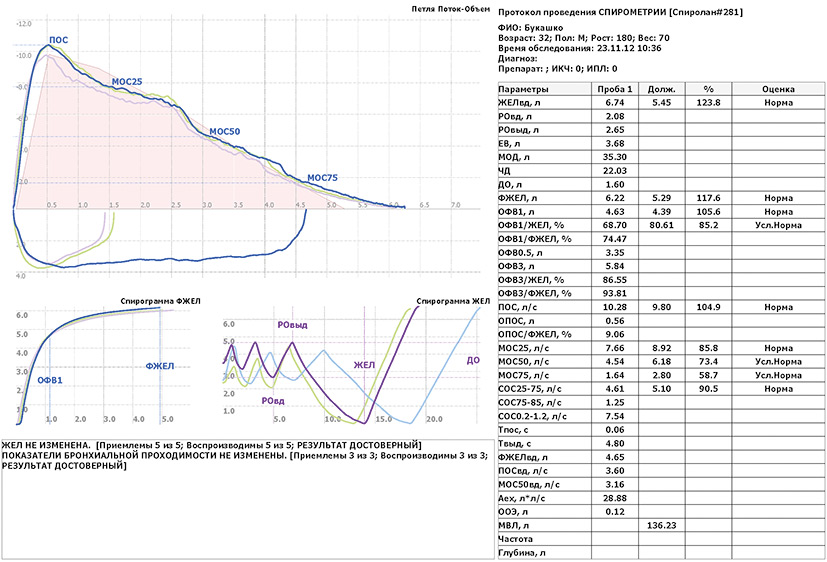This screenshot has width=827, height=562.
Task: Click the Оценка column header
Action: [778, 89]
